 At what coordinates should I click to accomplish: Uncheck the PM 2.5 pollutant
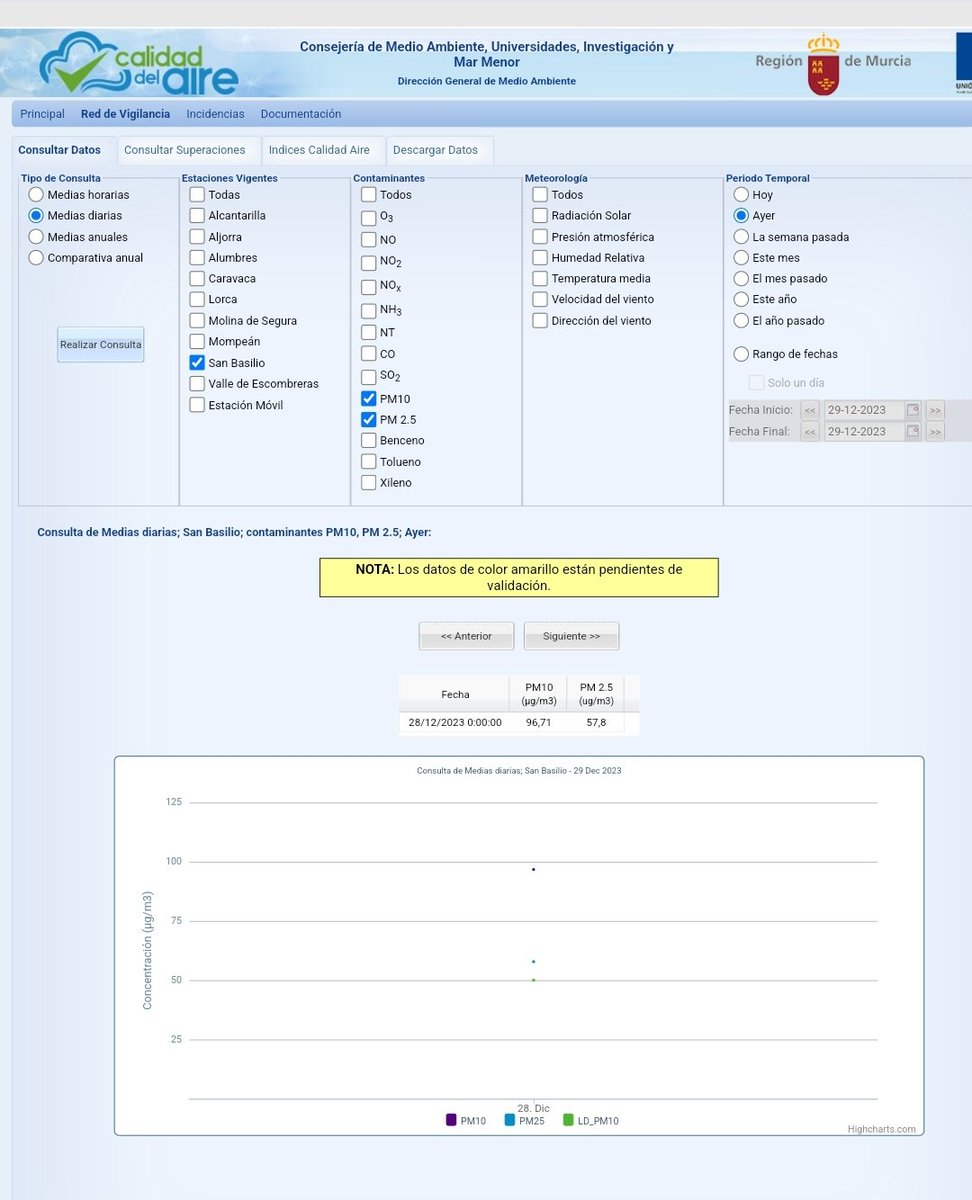click(369, 419)
